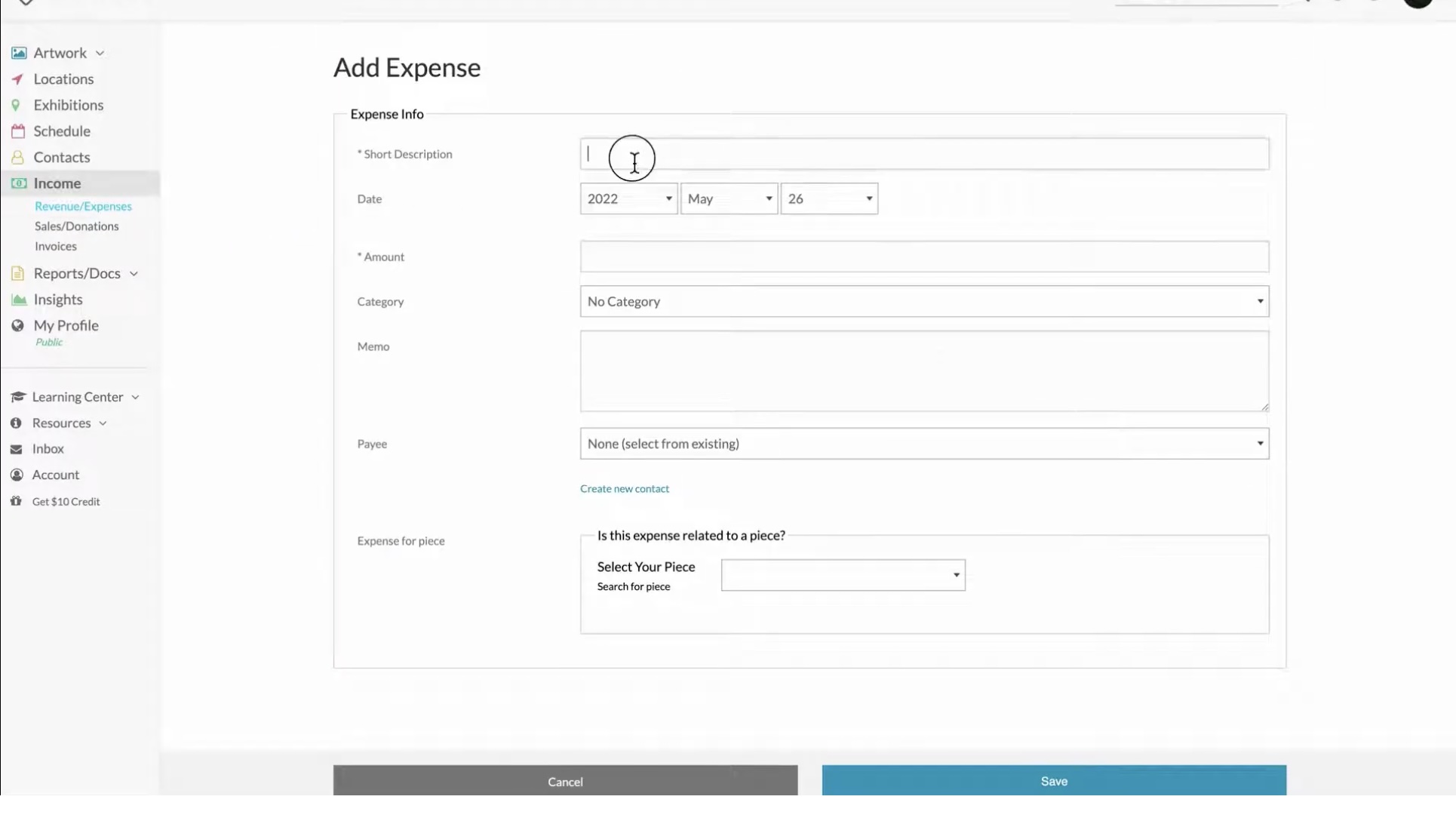The height and width of the screenshot is (821, 1456).
Task: Click the Contacts person icon
Action: (x=17, y=157)
